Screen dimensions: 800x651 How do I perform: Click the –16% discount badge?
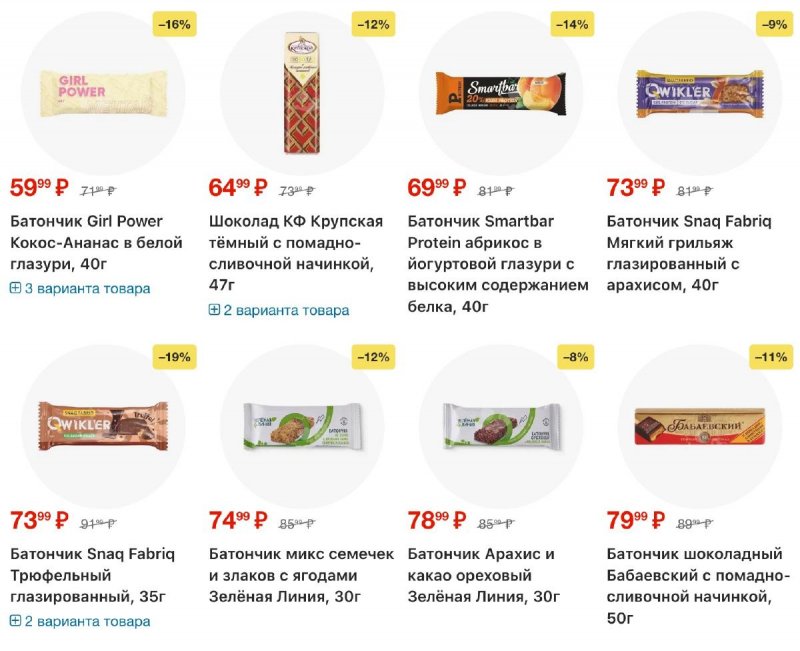click(173, 24)
